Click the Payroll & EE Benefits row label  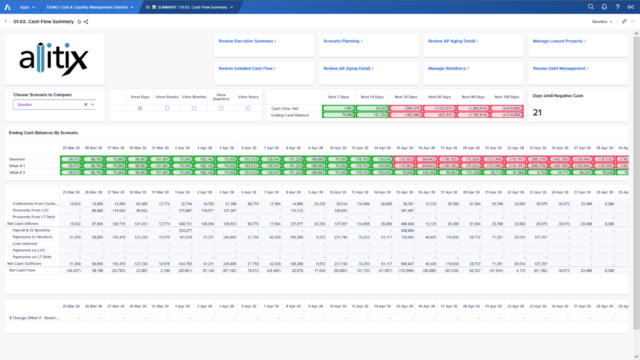point(31,231)
